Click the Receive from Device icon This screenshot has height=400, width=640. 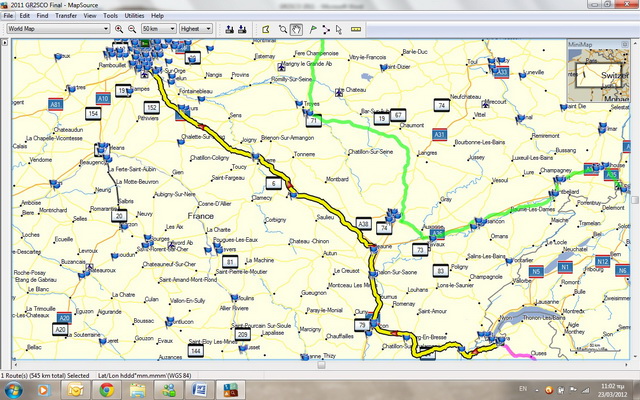(x=243, y=29)
